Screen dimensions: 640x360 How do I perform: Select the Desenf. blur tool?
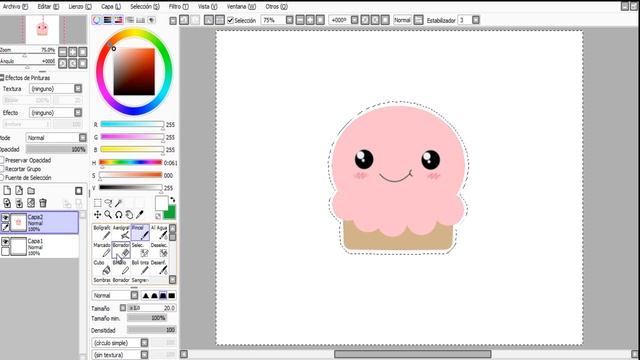159,267
